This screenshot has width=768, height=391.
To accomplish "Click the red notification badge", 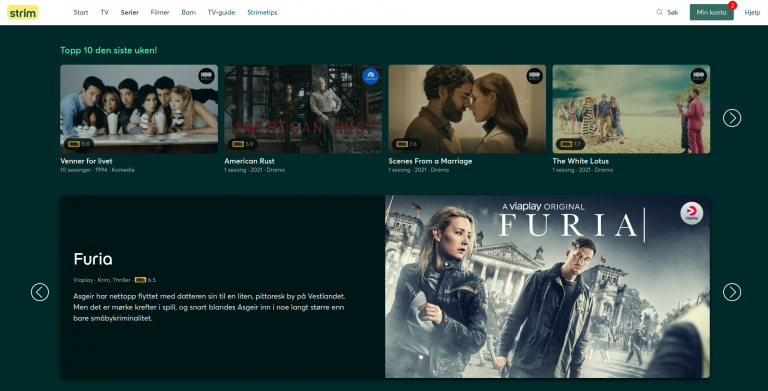I will tap(732, 5).
